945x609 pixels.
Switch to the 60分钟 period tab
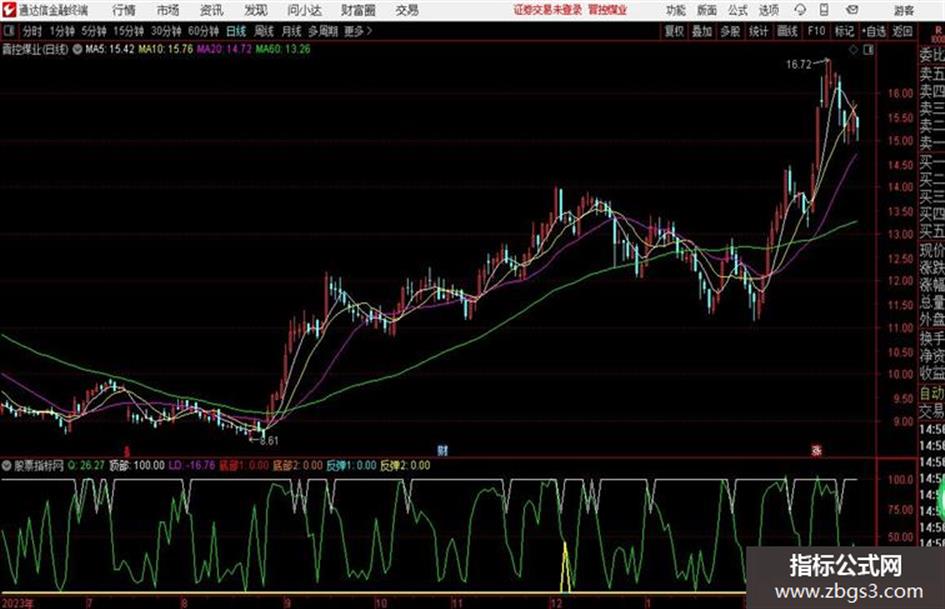(203, 31)
